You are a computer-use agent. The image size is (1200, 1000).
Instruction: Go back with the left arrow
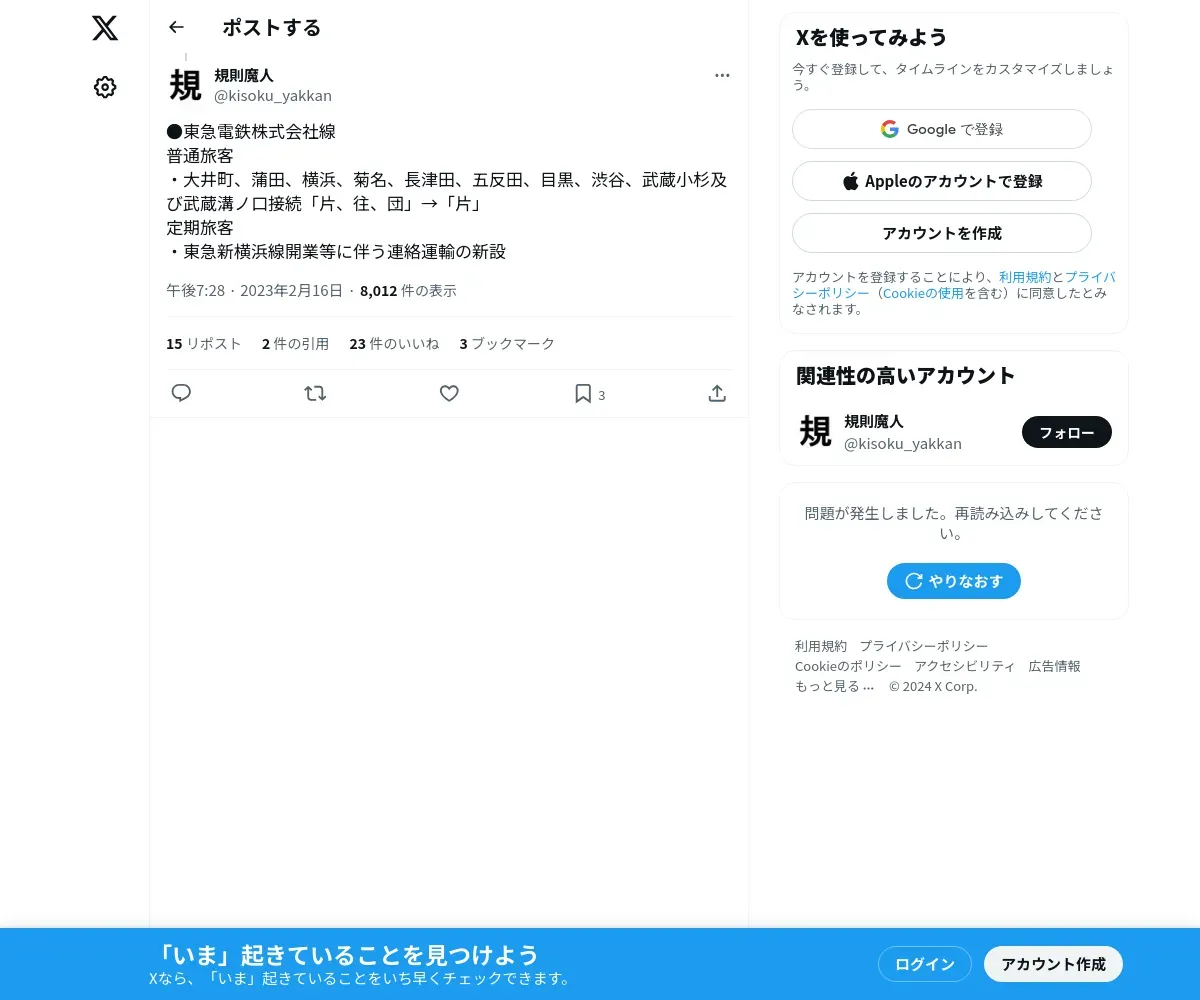(x=177, y=27)
